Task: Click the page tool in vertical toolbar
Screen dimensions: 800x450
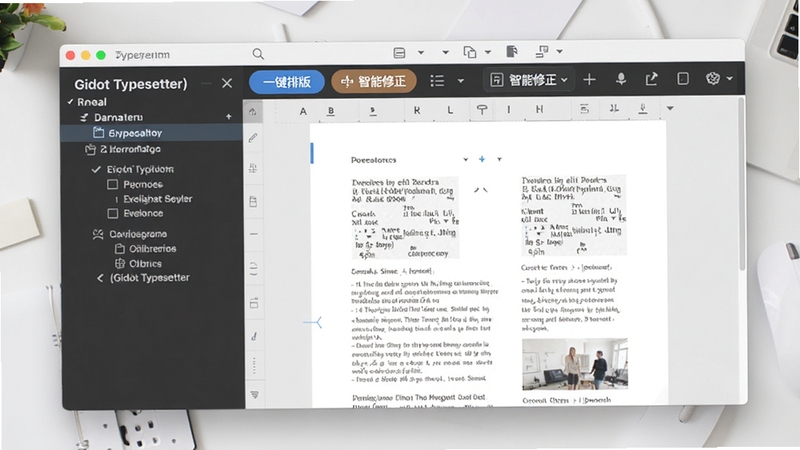Action: tap(253, 202)
